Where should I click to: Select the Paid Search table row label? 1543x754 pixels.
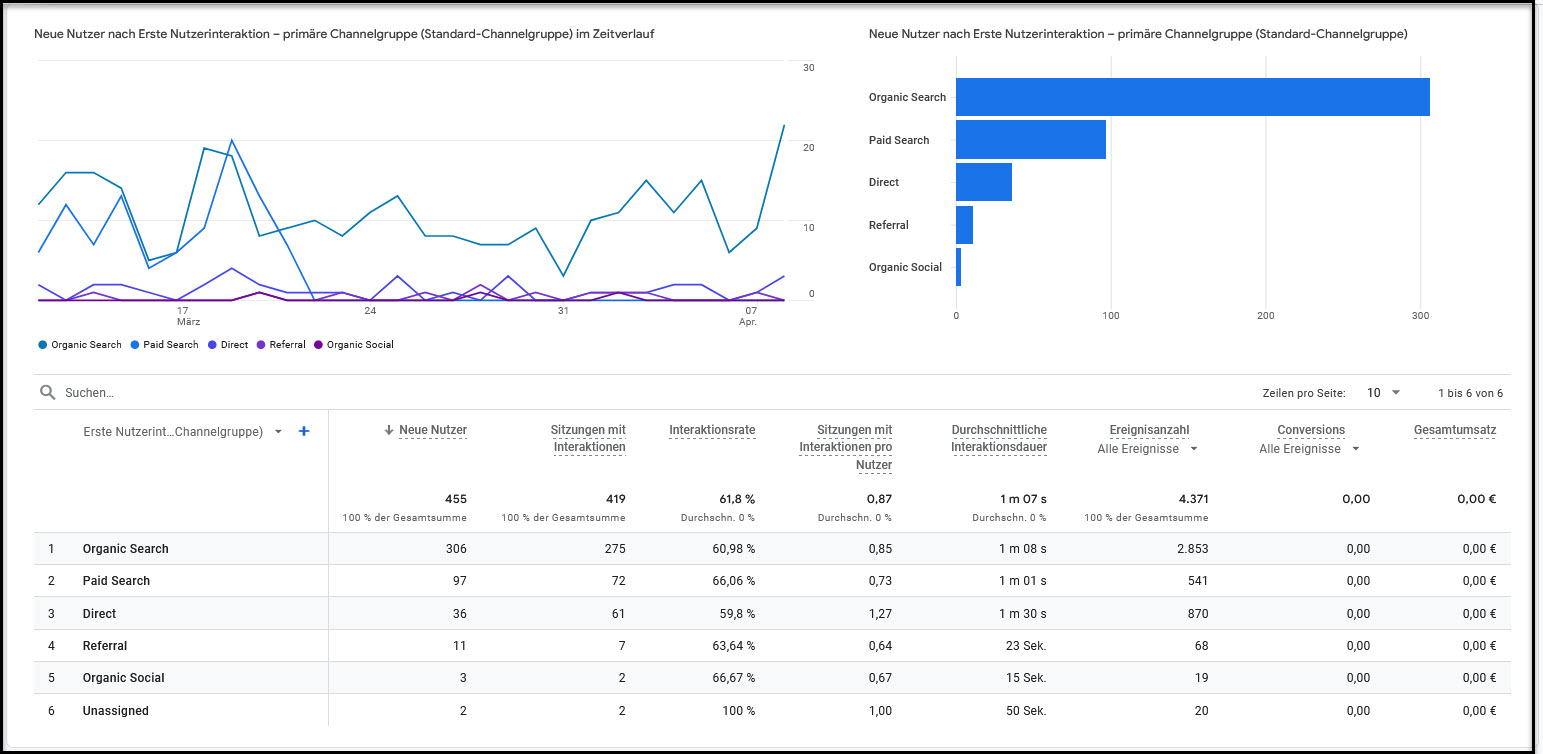tap(116, 581)
